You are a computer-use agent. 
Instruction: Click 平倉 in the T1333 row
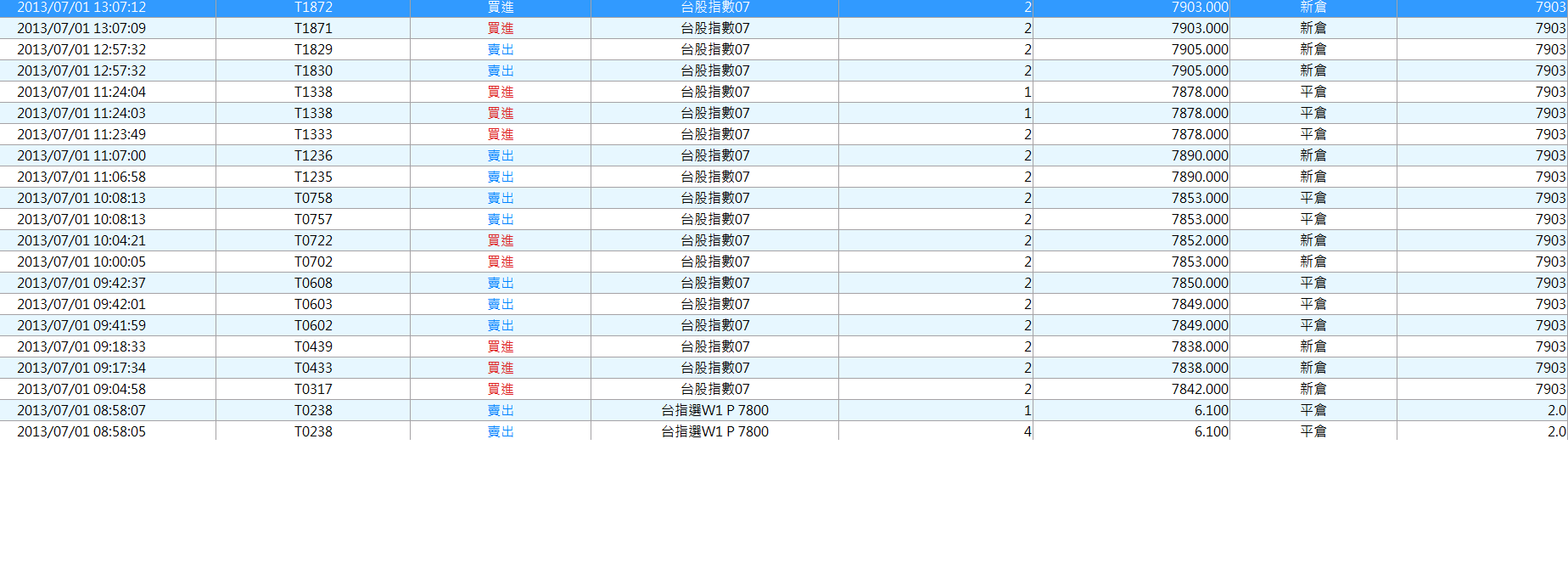1313,134
